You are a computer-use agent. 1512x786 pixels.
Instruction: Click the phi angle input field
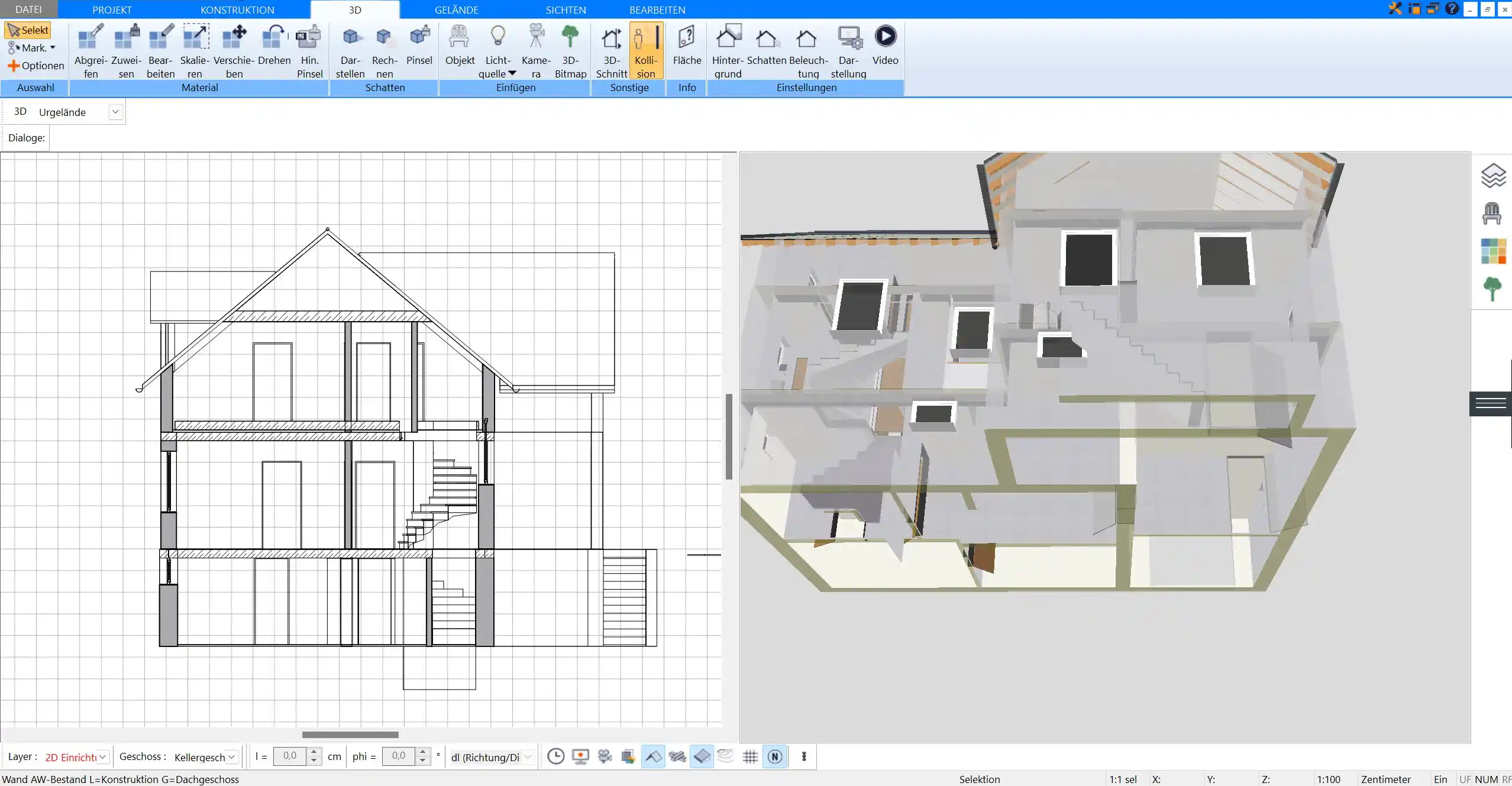[x=399, y=756]
